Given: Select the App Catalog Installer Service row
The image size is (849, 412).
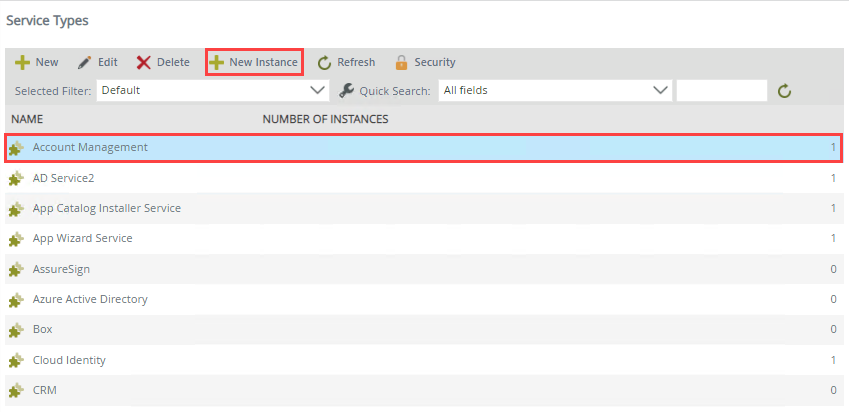Looking at the screenshot, I should coord(423,208).
